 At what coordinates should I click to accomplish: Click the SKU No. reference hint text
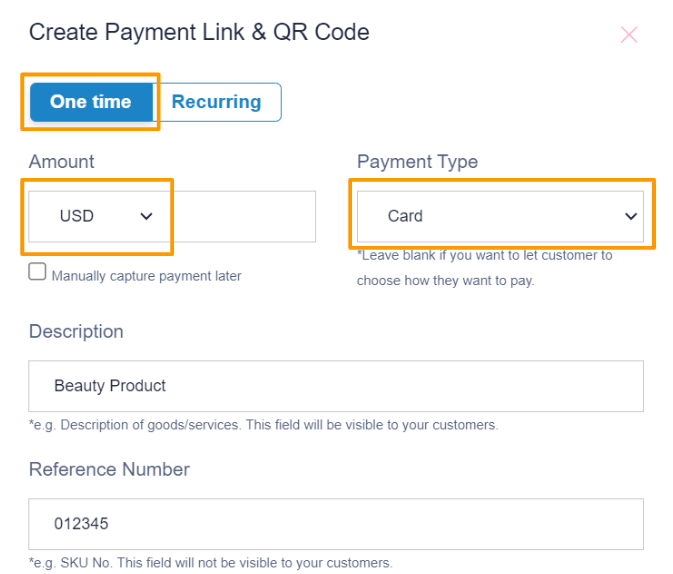[x=211, y=563]
